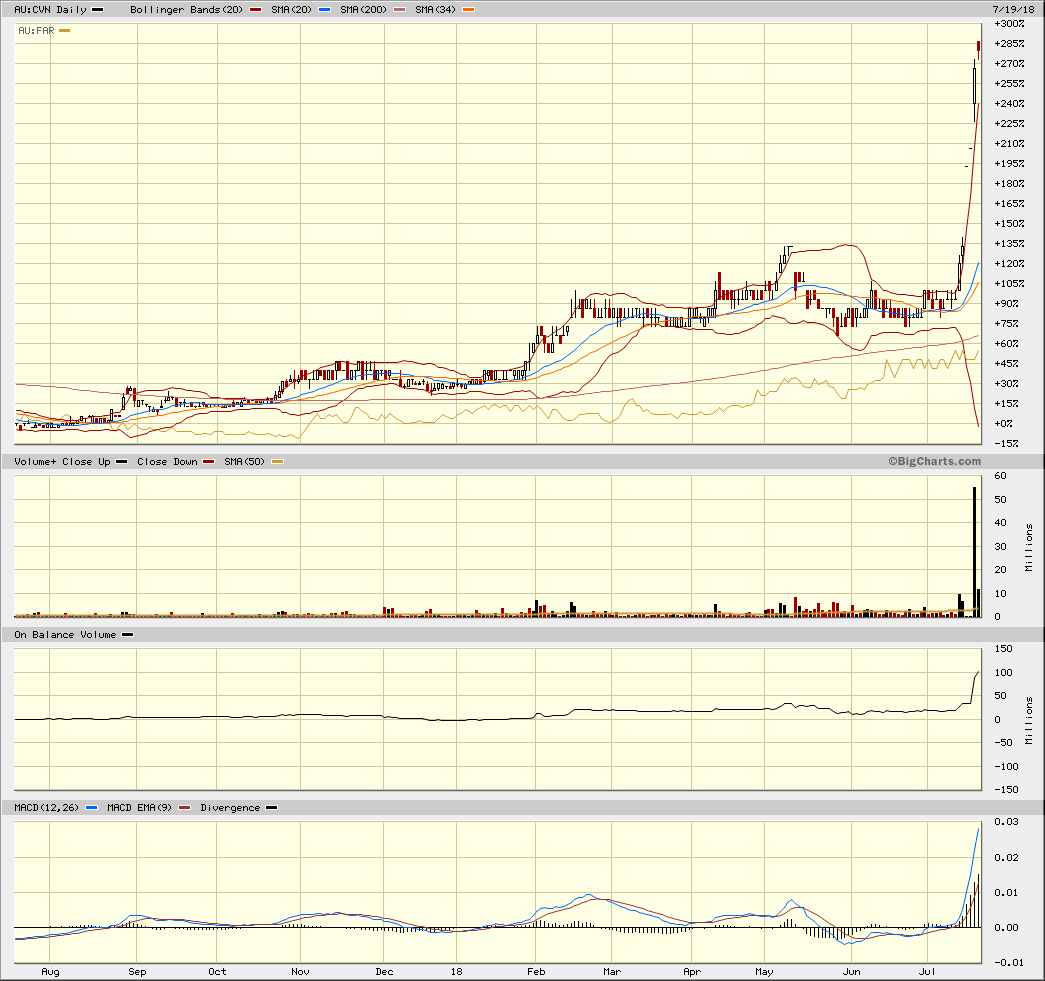Screen dimensions: 1045x981
Task: Click the 'SMA(34)' legend label
Action: [x=435, y=10]
